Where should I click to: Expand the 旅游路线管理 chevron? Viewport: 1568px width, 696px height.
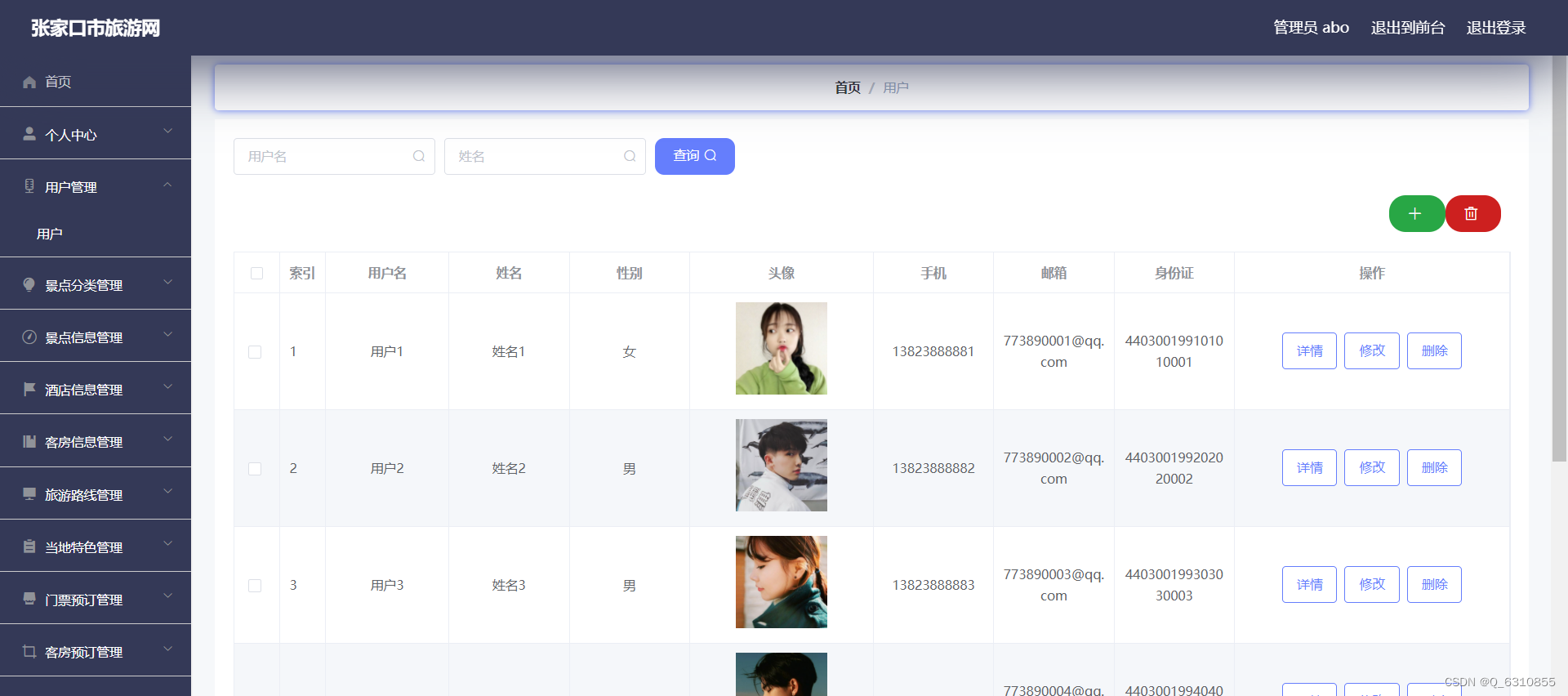[167, 492]
